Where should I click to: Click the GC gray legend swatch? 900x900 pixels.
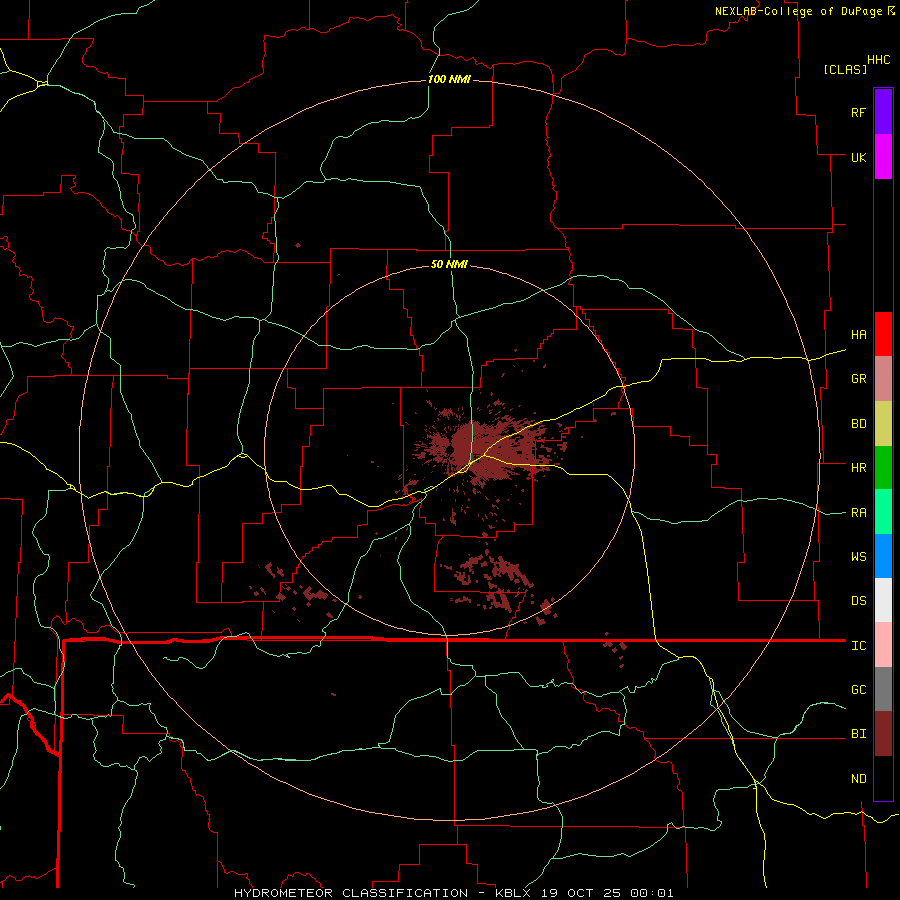[x=883, y=689]
